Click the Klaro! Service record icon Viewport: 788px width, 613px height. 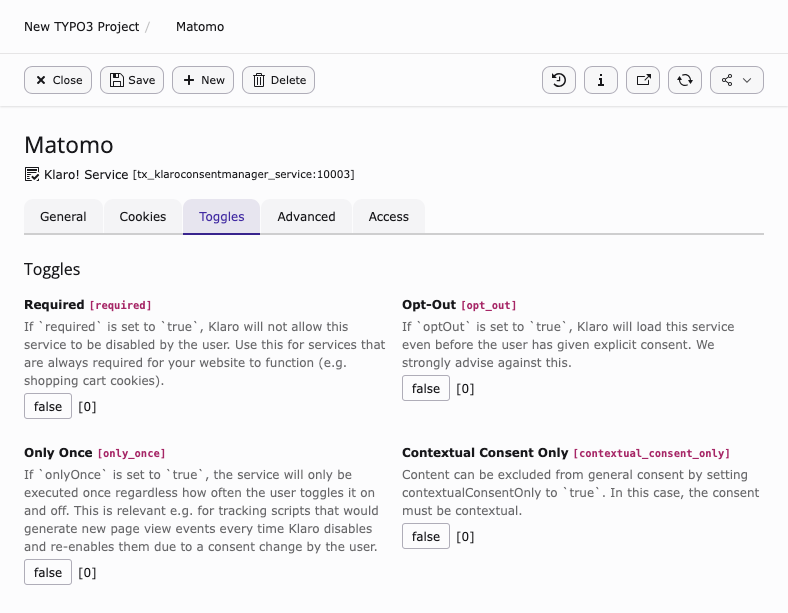point(32,174)
